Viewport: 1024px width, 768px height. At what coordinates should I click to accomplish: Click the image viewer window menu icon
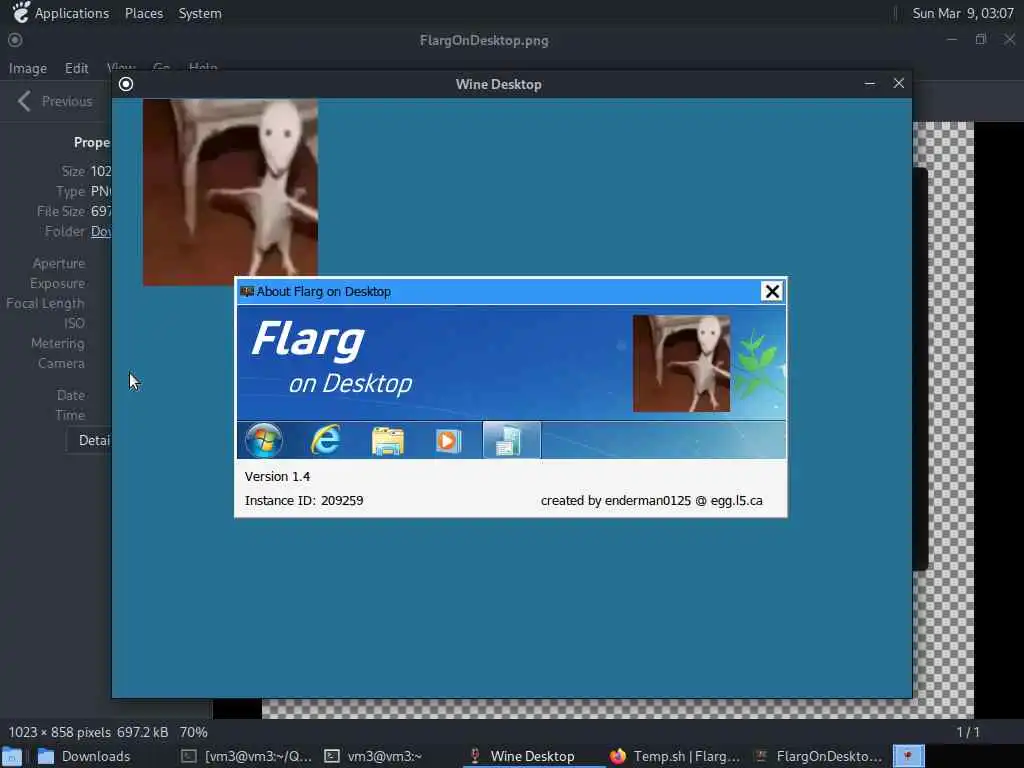tap(15, 40)
